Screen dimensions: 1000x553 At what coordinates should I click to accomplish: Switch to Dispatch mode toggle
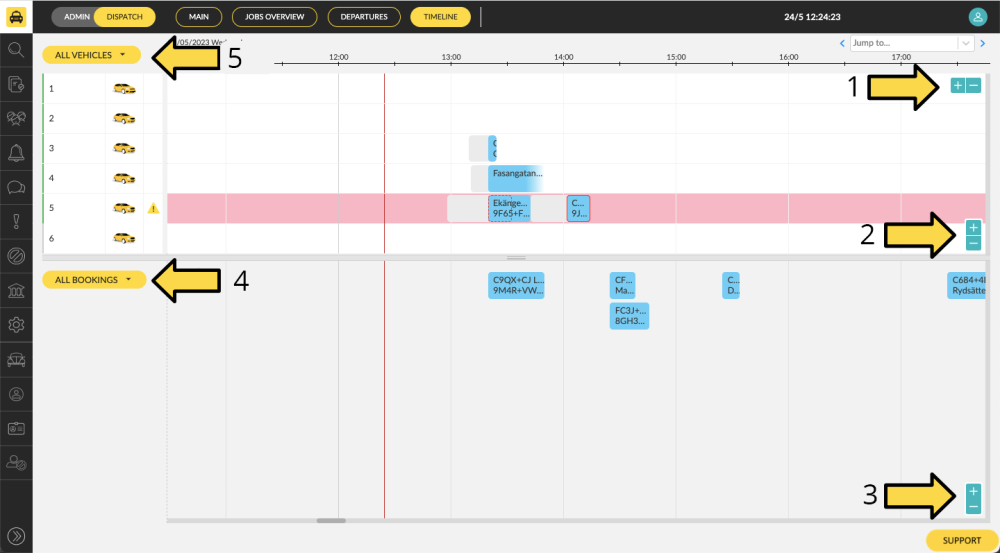[125, 17]
